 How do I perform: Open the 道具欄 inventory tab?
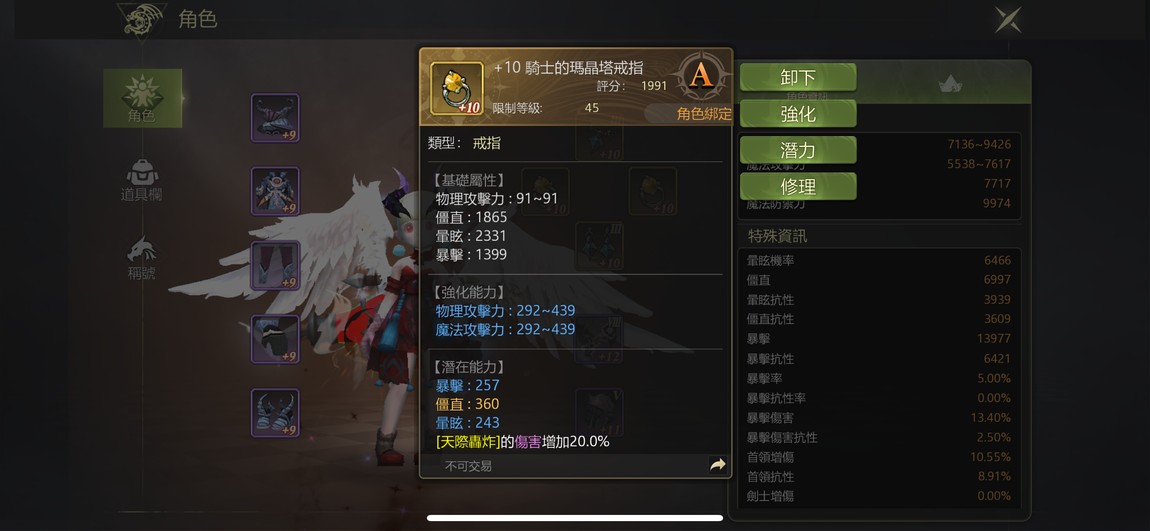click(142, 180)
